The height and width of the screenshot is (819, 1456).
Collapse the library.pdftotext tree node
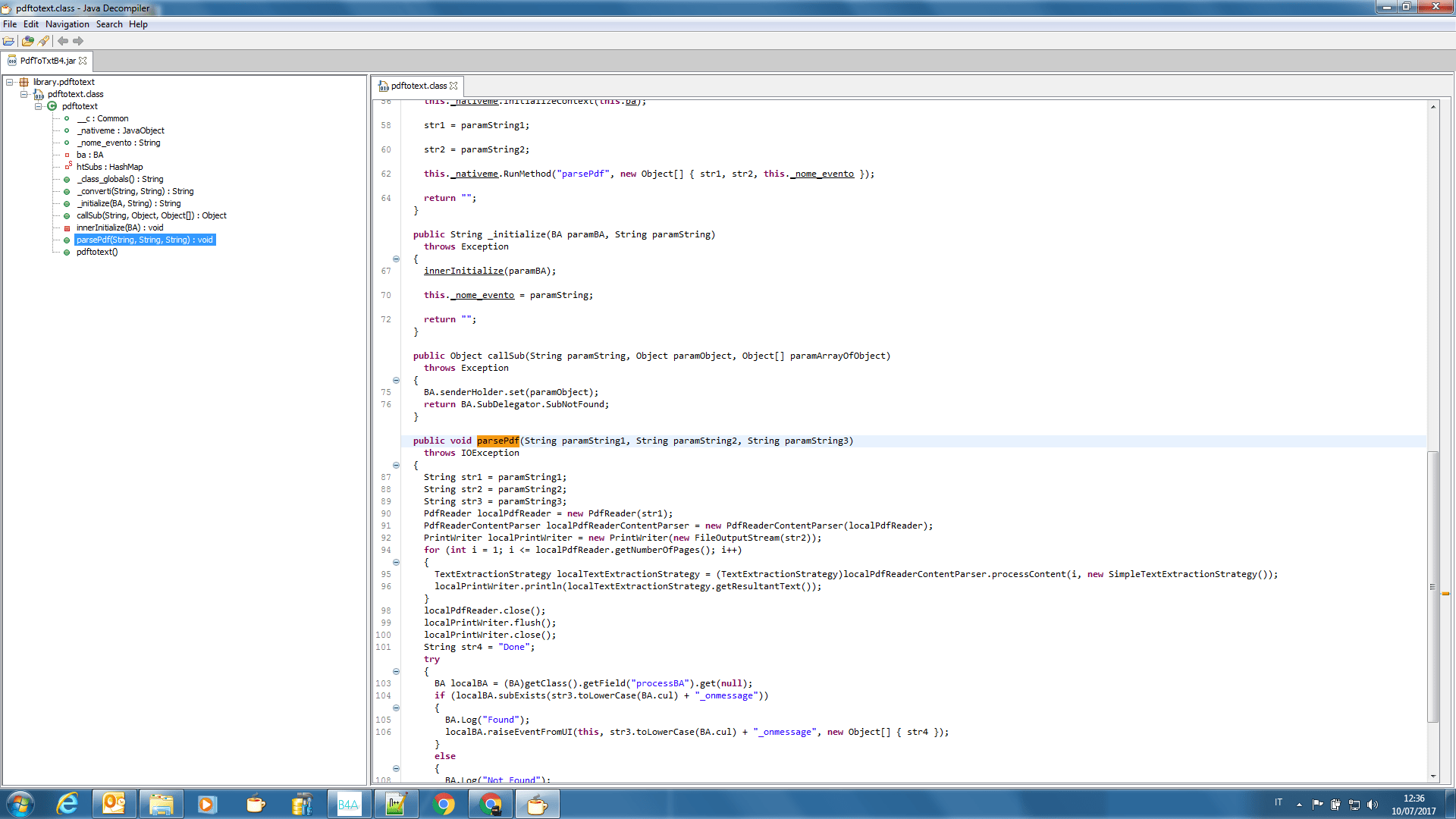[11, 81]
